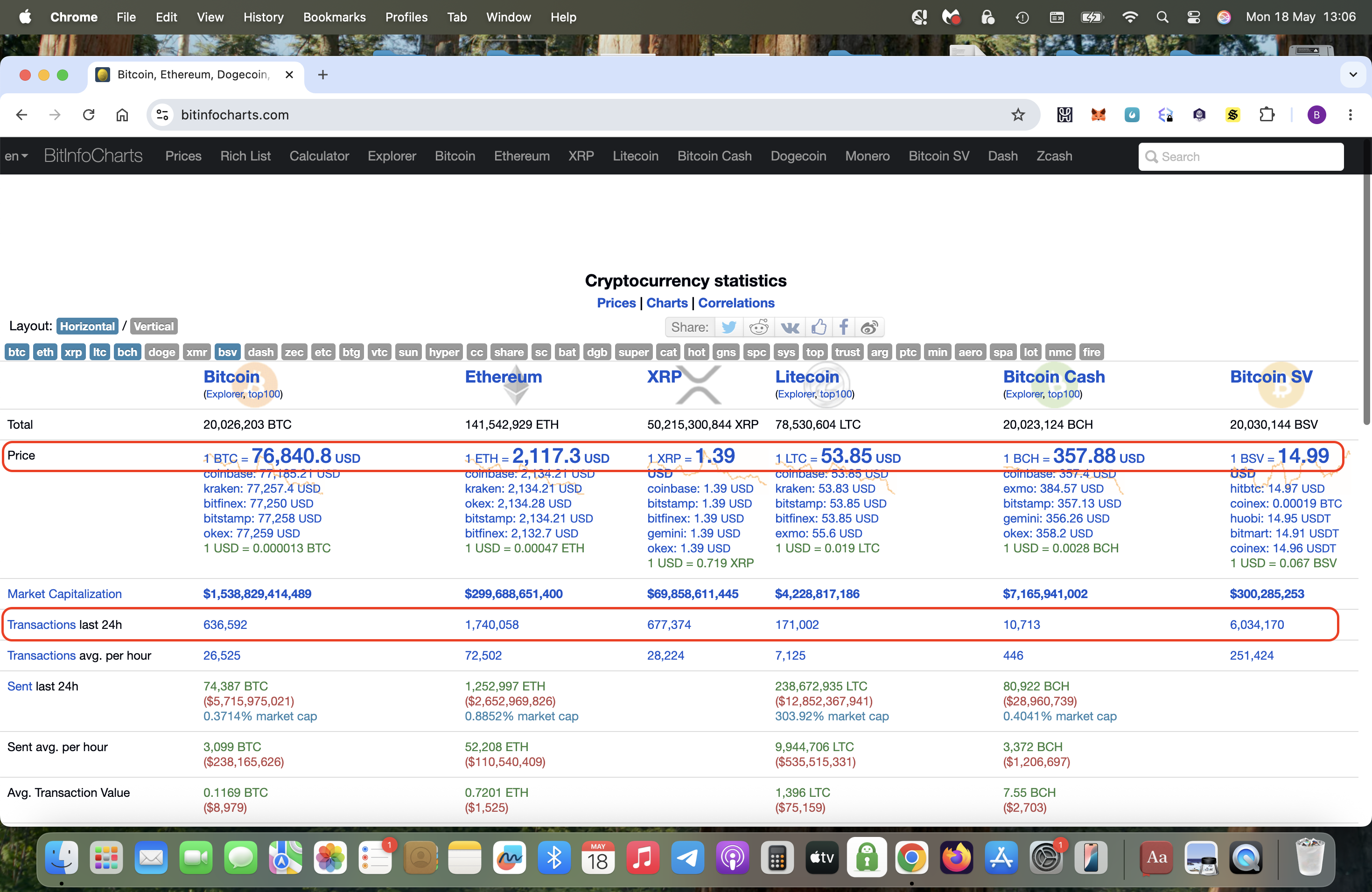Switch layout to Horizontal
Screen dimensions: 1372x892
coord(88,326)
